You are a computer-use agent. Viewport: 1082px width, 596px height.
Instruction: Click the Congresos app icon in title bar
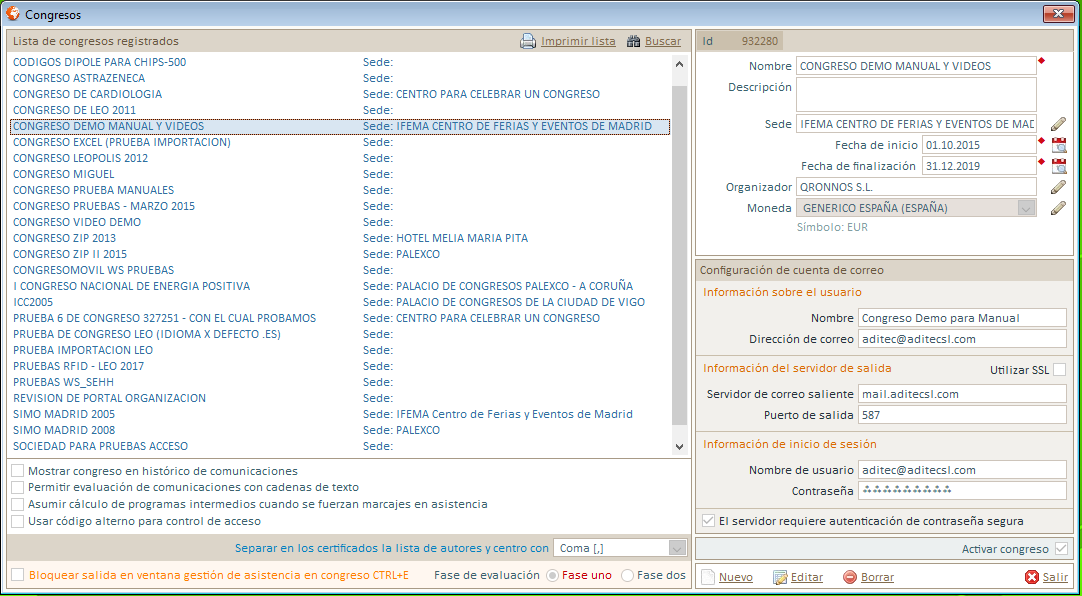(x=12, y=13)
